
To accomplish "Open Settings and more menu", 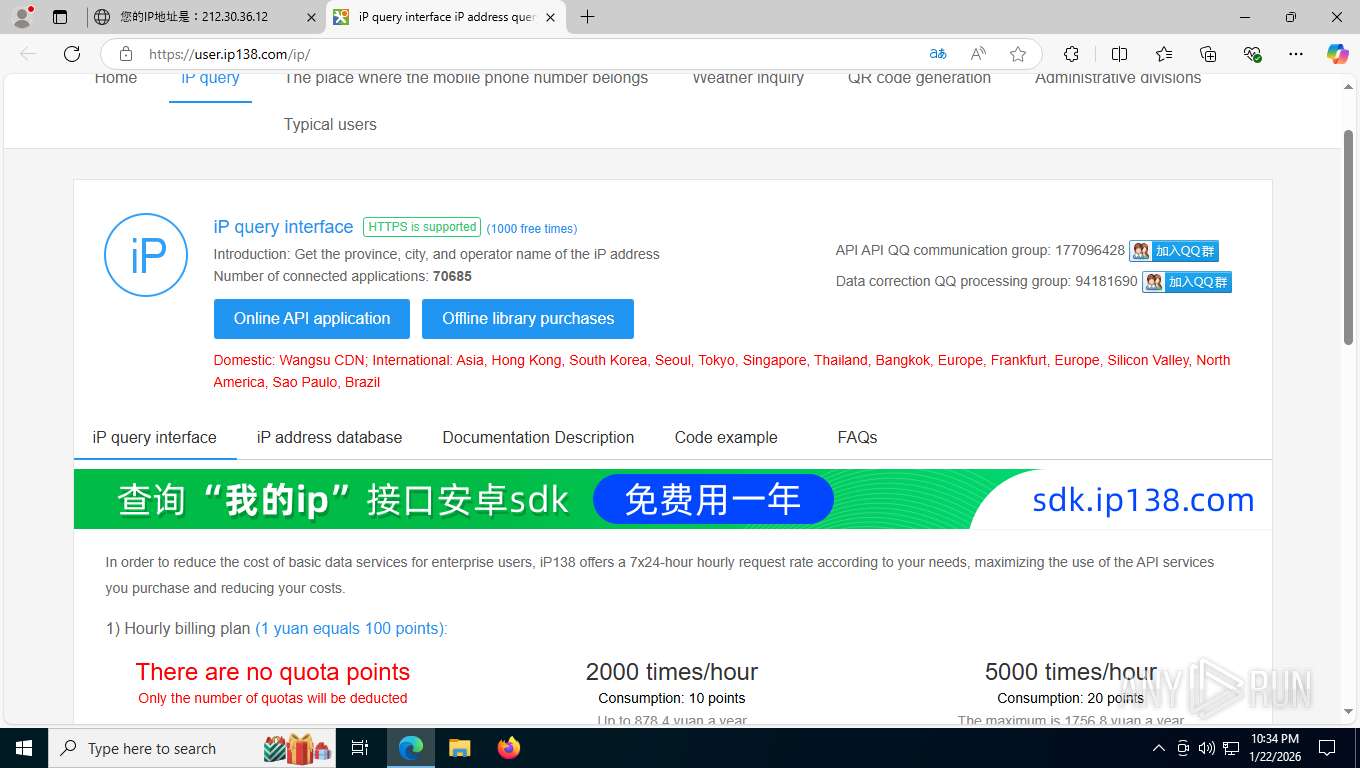I will [x=1296, y=54].
